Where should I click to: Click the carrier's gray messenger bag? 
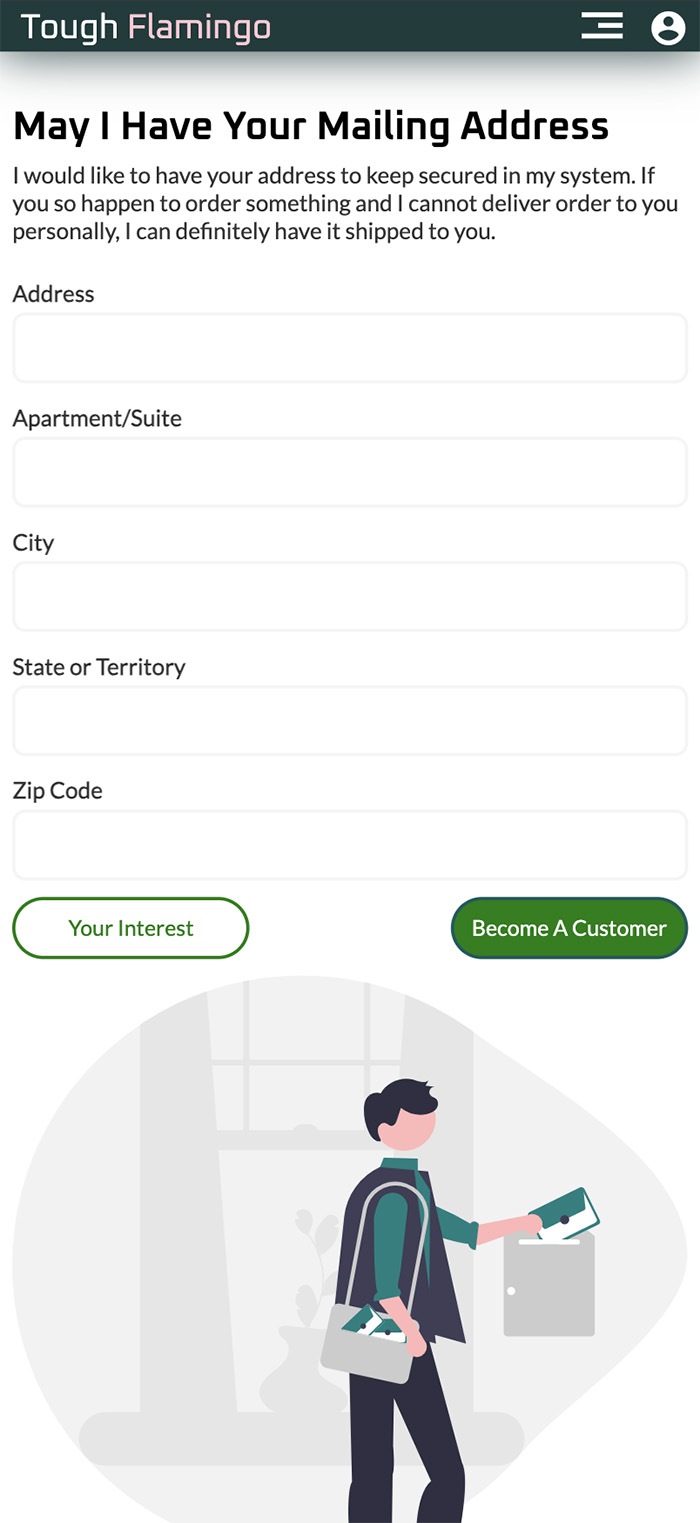pos(367,1345)
